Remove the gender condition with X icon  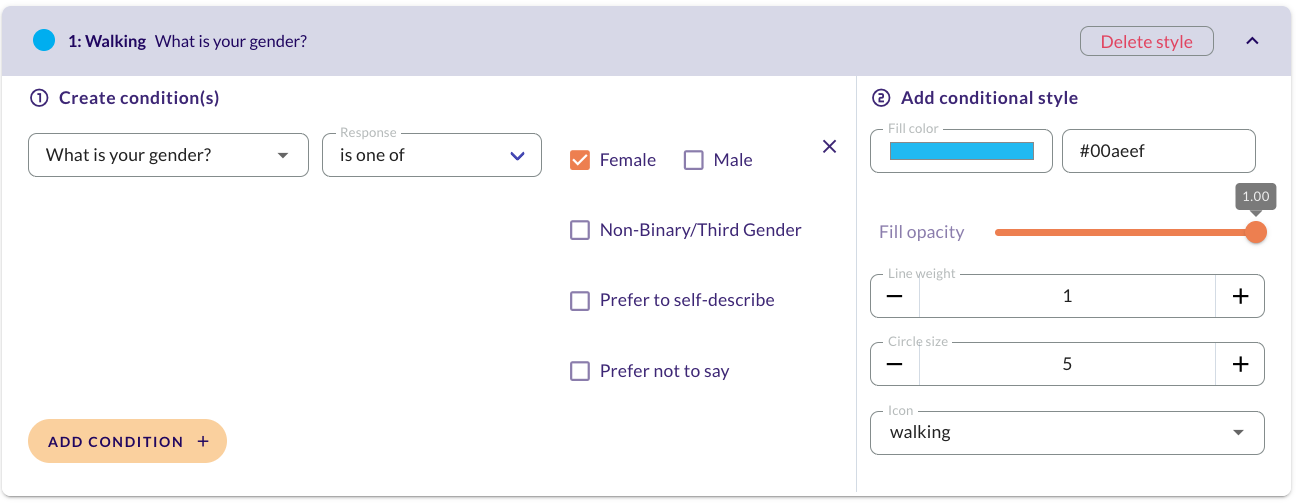[x=829, y=146]
